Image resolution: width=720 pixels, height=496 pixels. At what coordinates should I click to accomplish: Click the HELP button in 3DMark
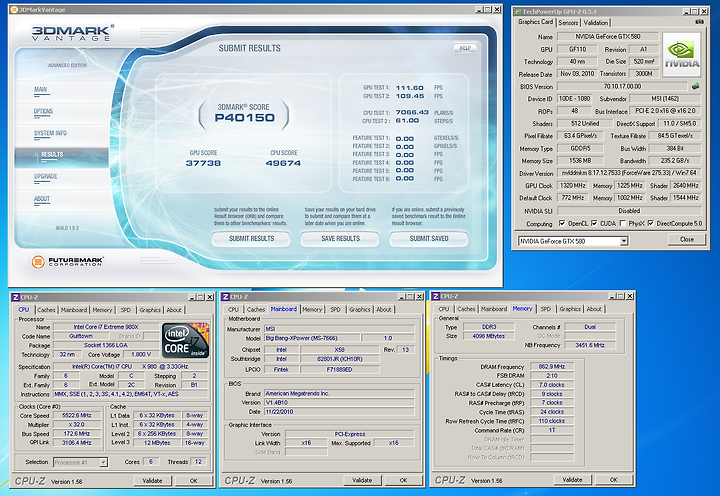click(x=465, y=48)
